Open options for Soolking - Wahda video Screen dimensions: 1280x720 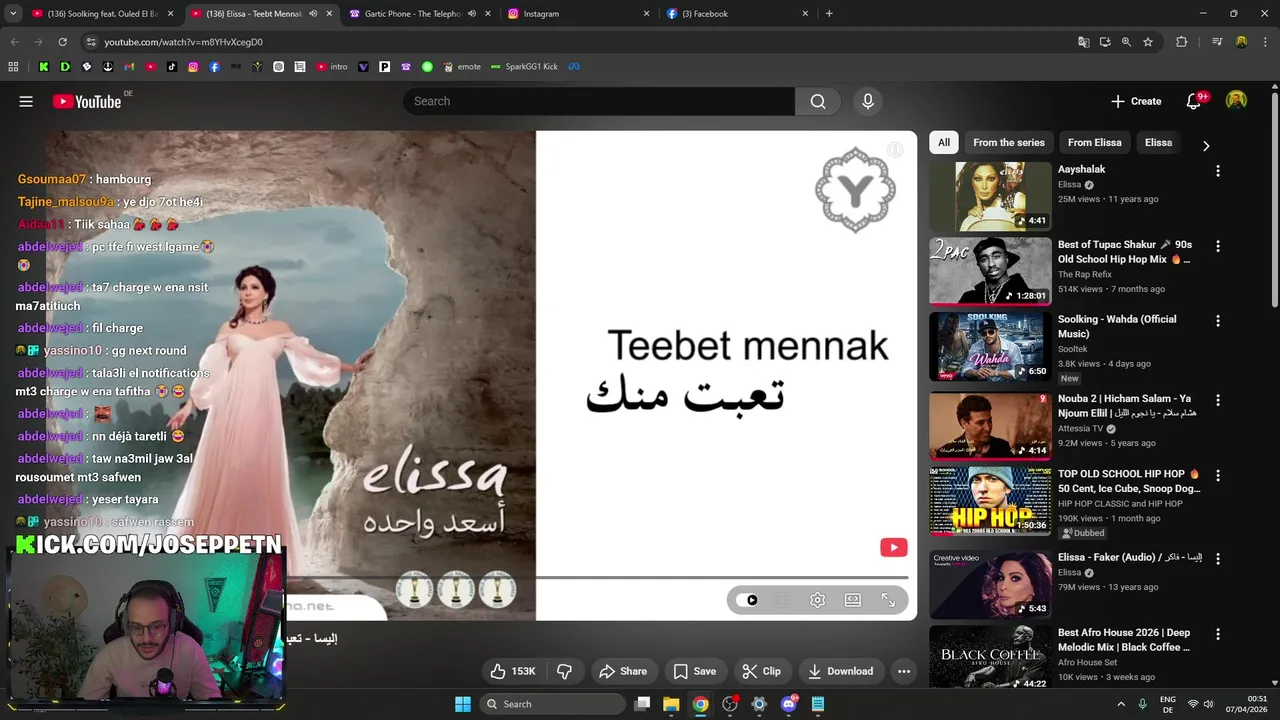coord(1217,321)
